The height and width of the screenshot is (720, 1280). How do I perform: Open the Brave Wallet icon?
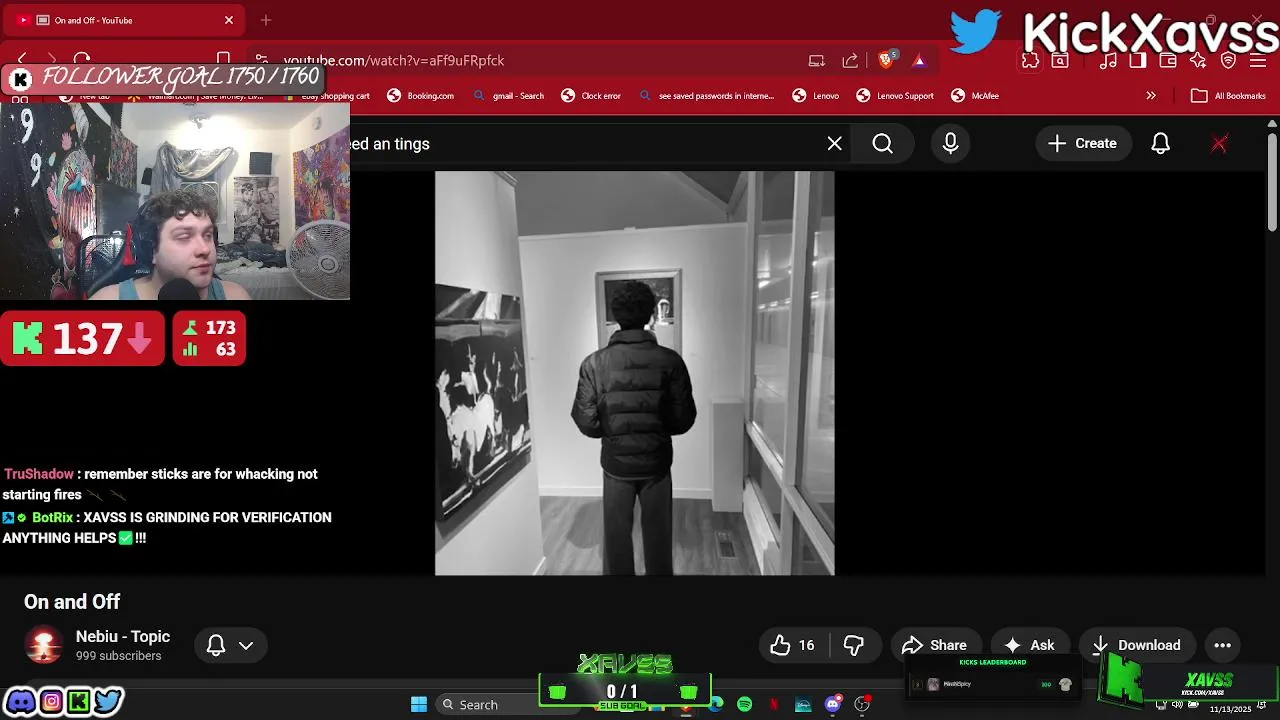[x=1168, y=60]
